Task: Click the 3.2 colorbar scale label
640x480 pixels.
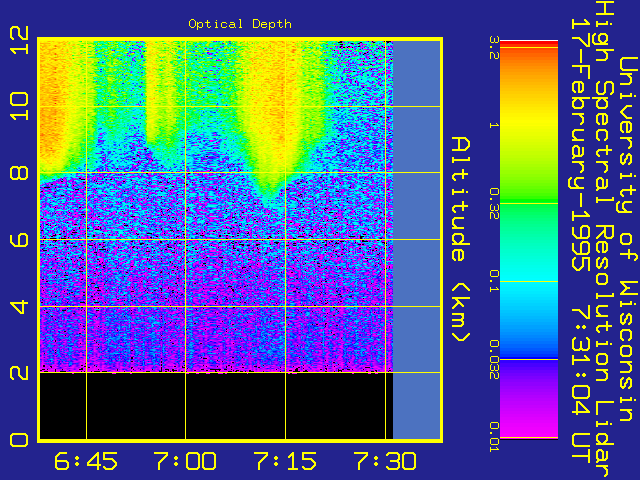Action: [x=494, y=48]
